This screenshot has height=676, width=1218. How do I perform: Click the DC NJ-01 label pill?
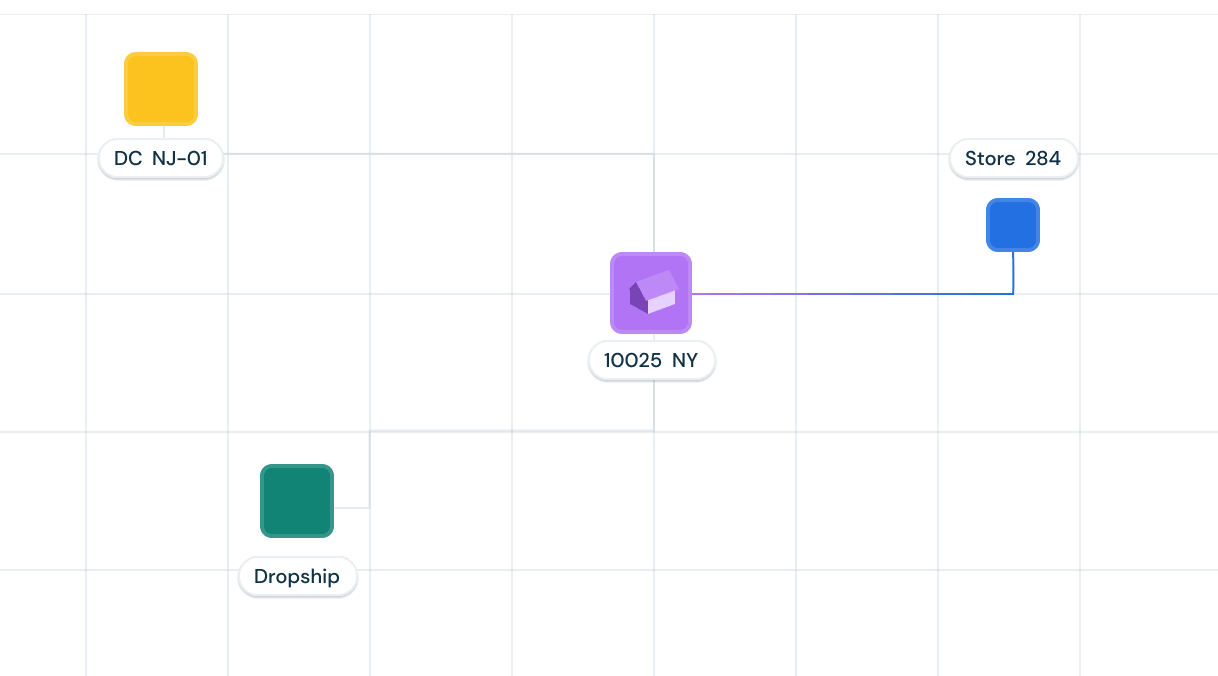pos(161,158)
